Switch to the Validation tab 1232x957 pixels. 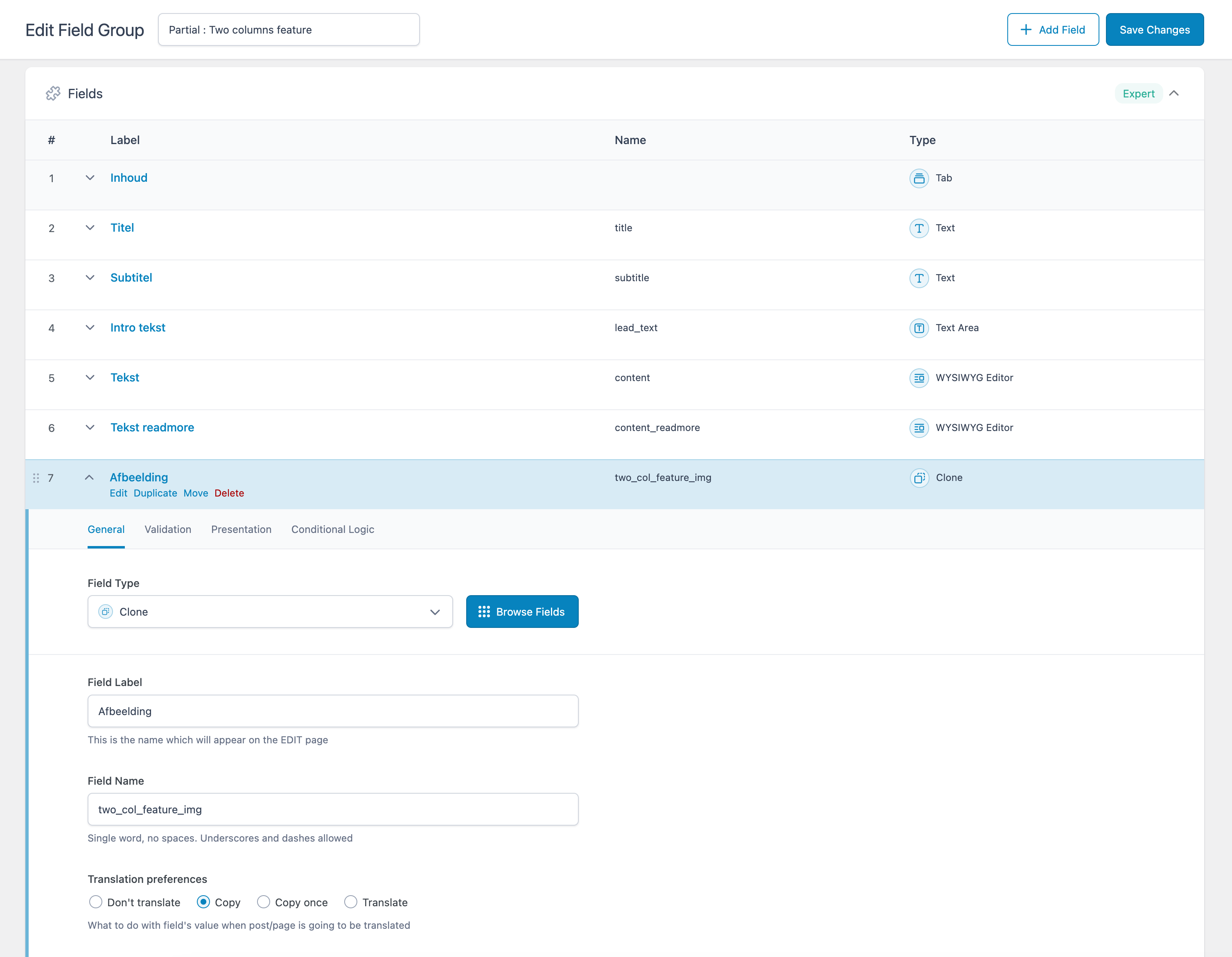(x=167, y=529)
